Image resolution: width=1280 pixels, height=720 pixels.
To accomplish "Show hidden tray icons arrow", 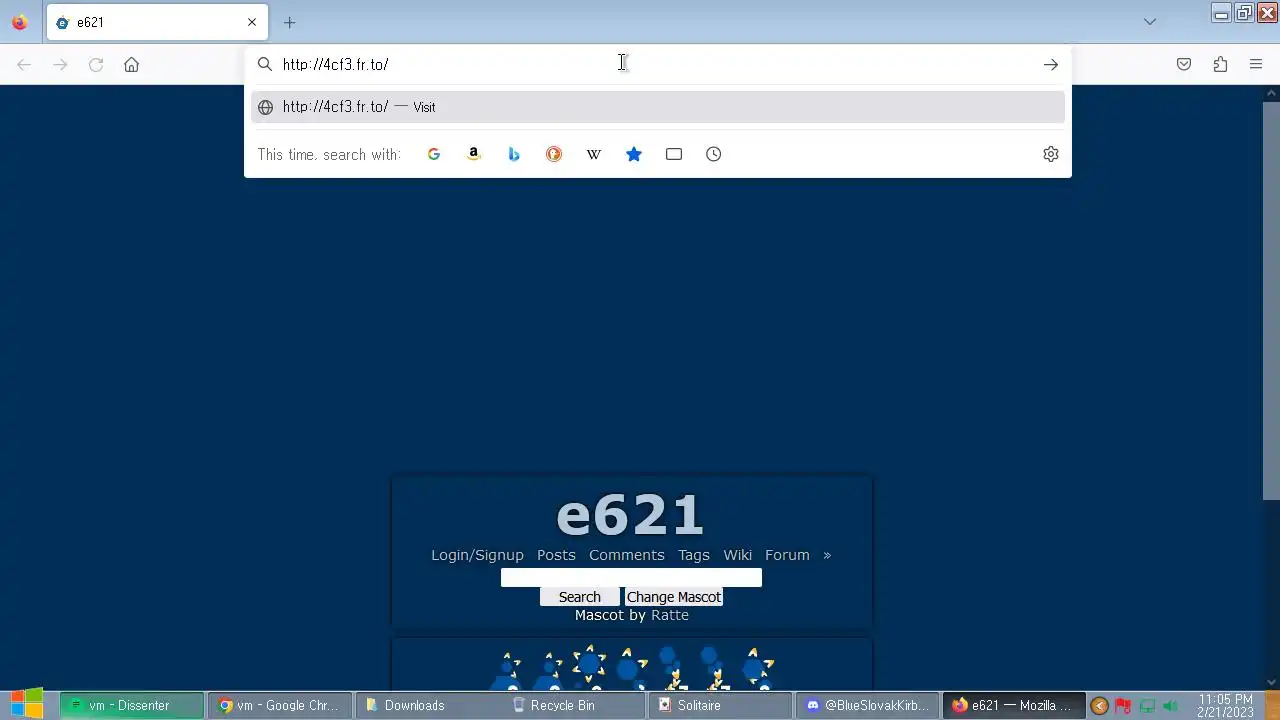I will point(1099,706).
